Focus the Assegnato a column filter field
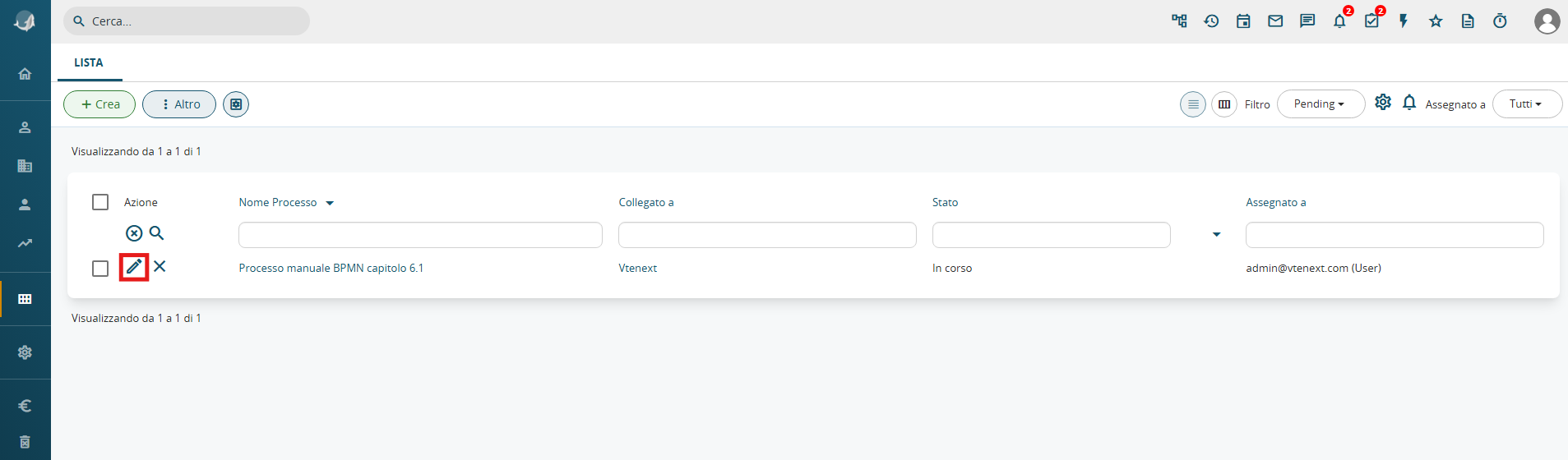This screenshot has width=1568, height=460. 1395,235
